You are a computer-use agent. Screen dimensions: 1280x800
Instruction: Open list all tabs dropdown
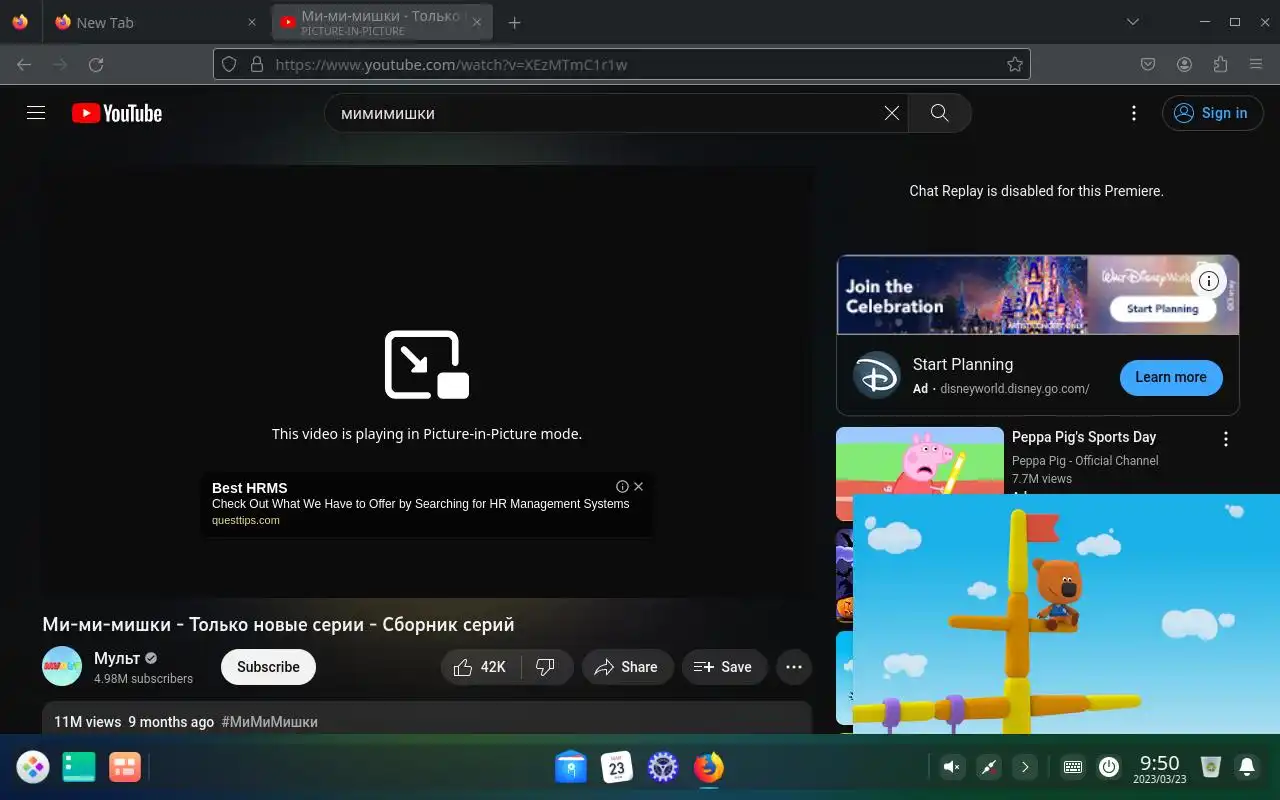point(1132,22)
